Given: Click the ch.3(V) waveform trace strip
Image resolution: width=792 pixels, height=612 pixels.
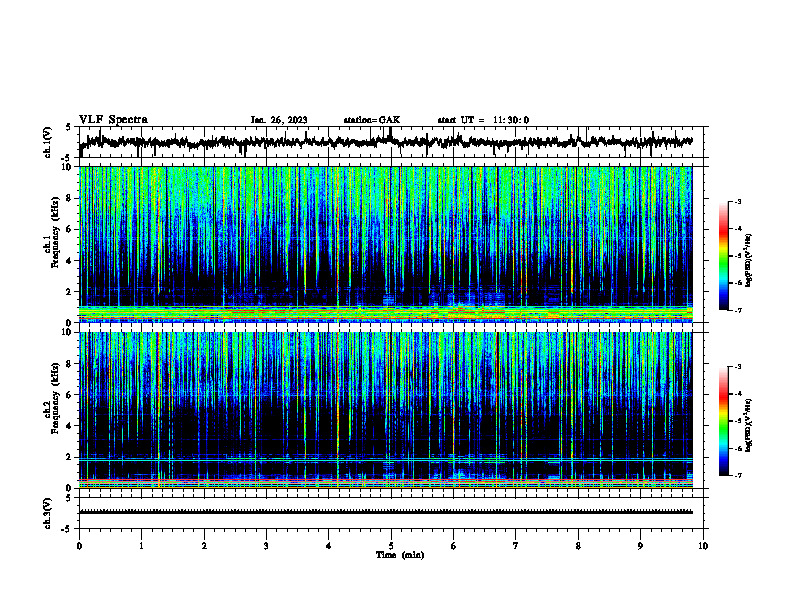Looking at the screenshot, I should tap(391, 513).
